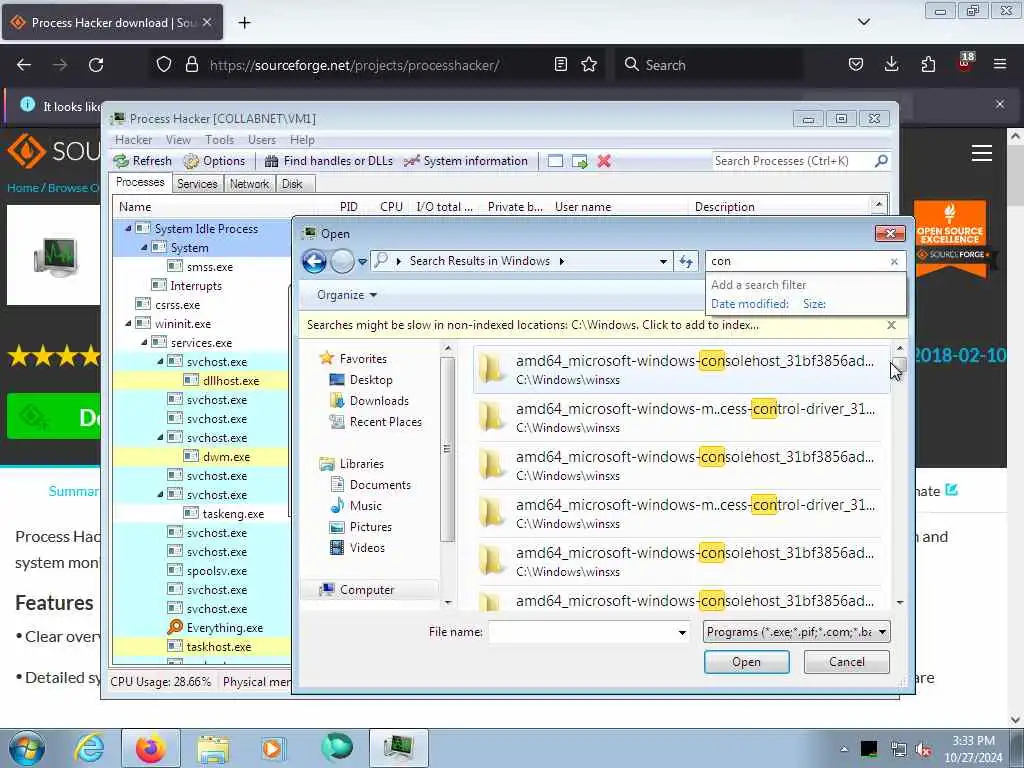Click the refresh arrows next to the address bar

point(686,261)
